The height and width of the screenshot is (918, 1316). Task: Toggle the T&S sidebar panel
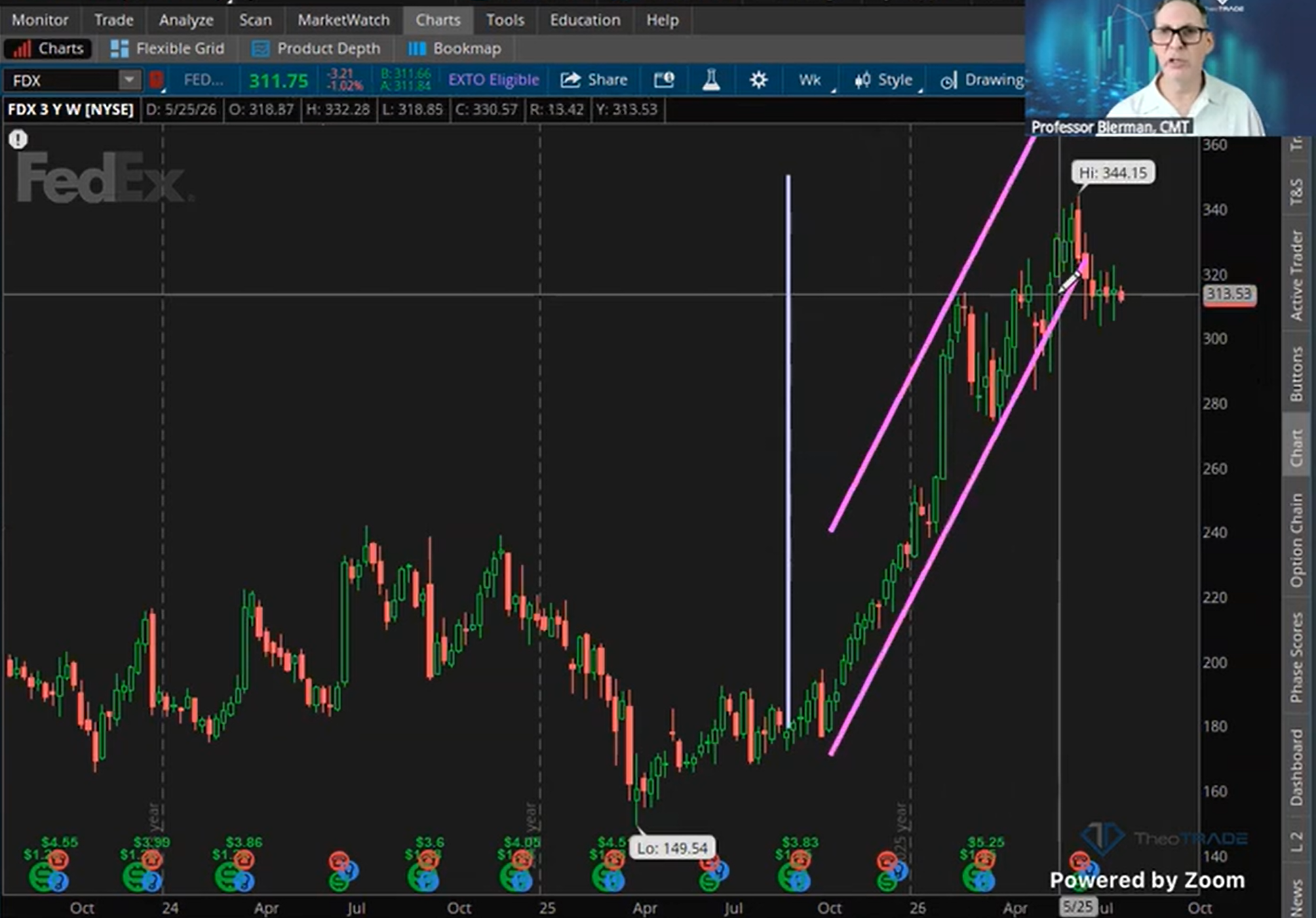tap(1297, 192)
